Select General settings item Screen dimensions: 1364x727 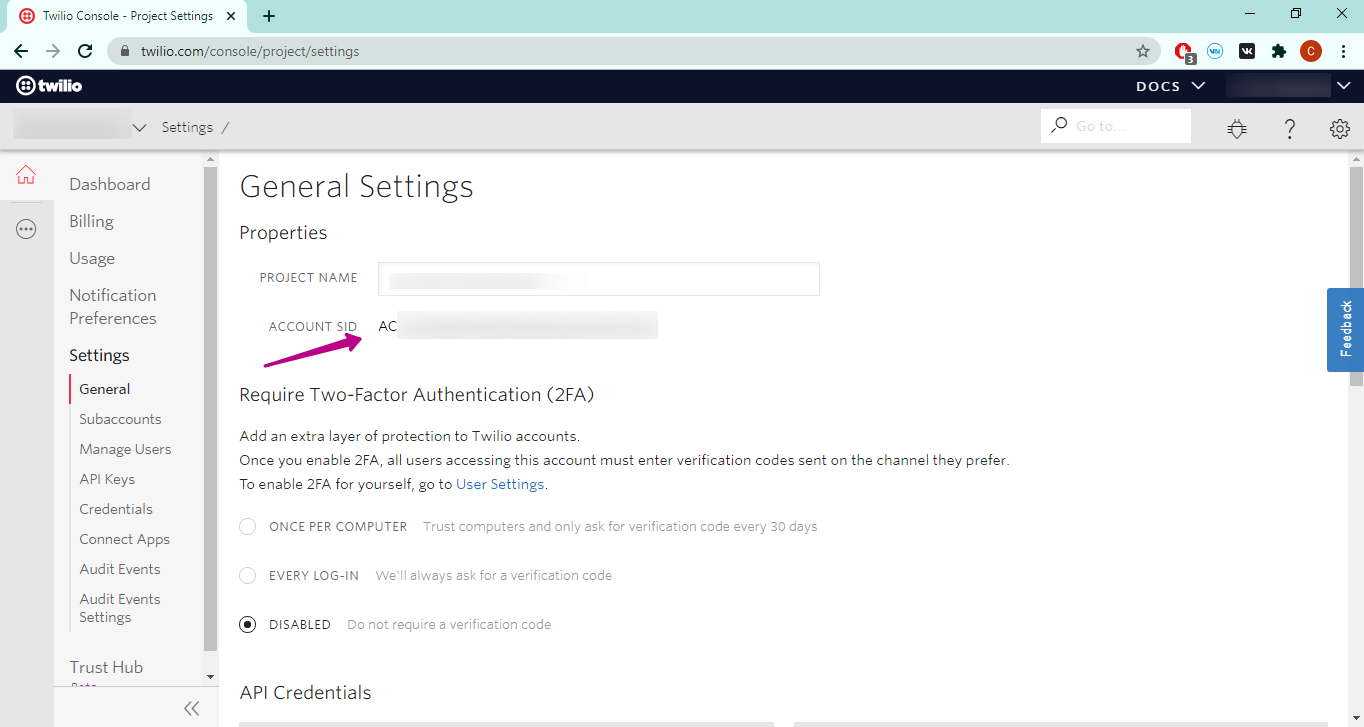105,389
